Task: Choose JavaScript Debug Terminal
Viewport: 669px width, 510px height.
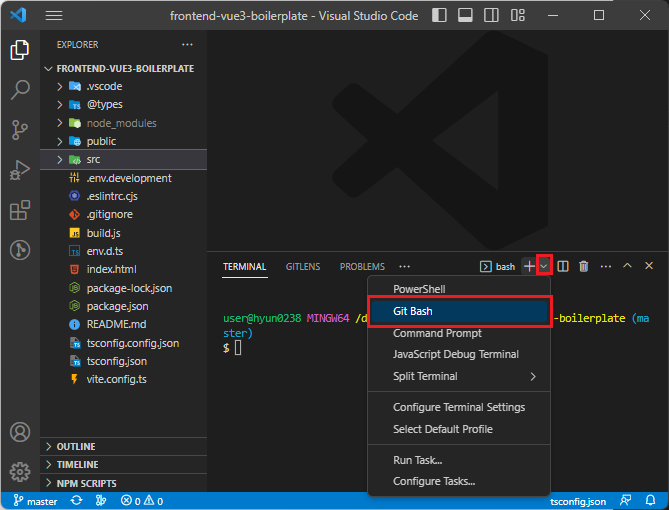Action: click(x=459, y=354)
